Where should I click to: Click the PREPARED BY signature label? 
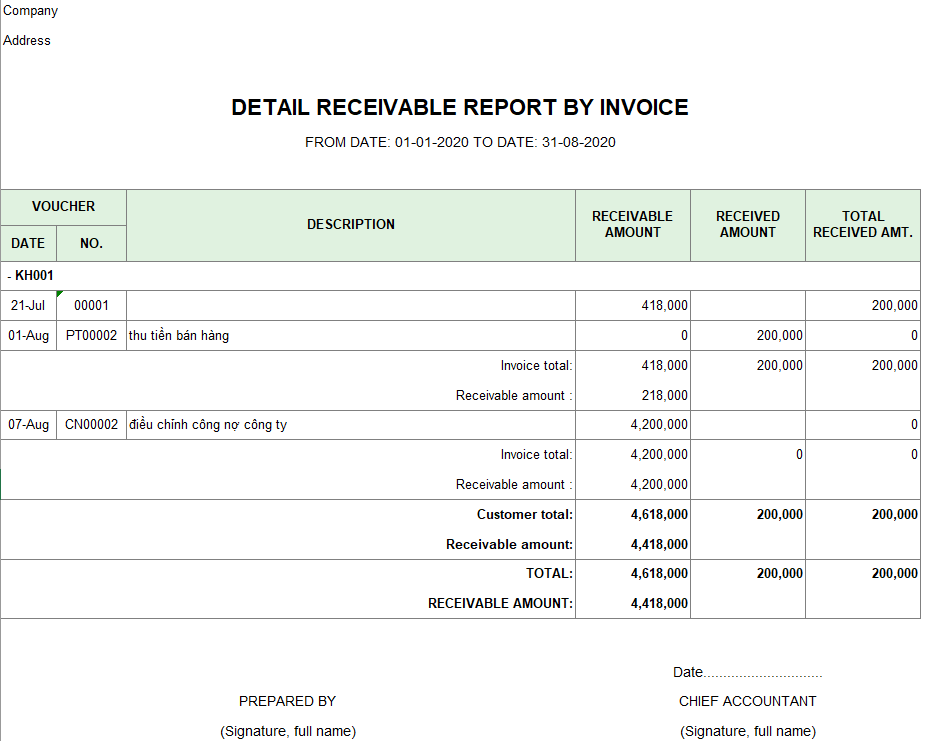(287, 701)
